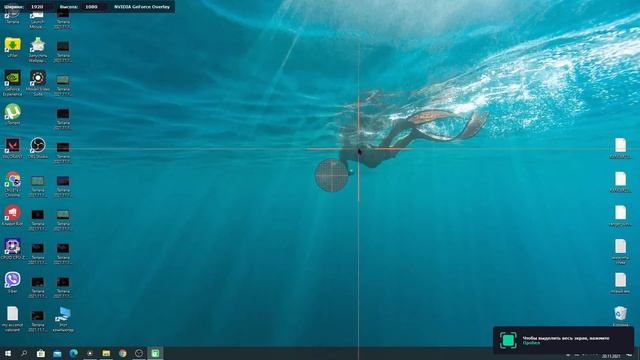The height and width of the screenshot is (360, 640).
Task: Launch the Viber desktop shortcut
Action: coord(13,282)
